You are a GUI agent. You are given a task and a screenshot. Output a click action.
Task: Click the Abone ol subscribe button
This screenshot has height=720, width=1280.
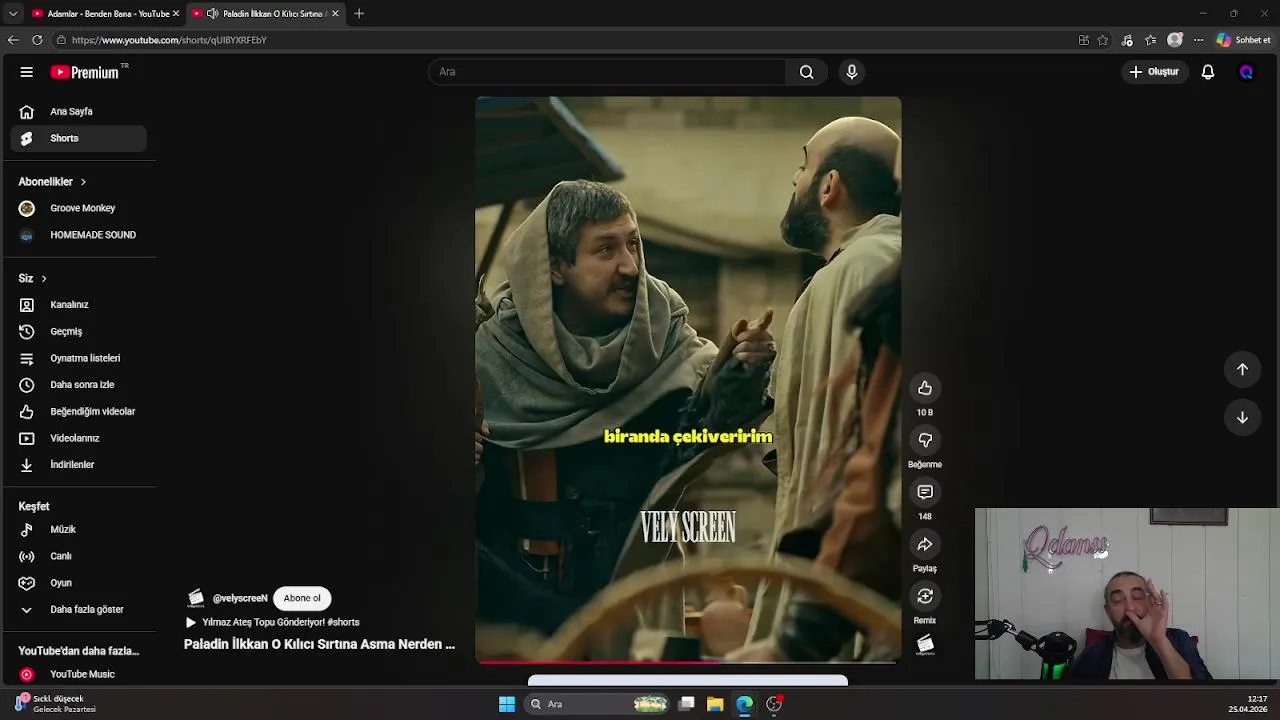[302, 598]
